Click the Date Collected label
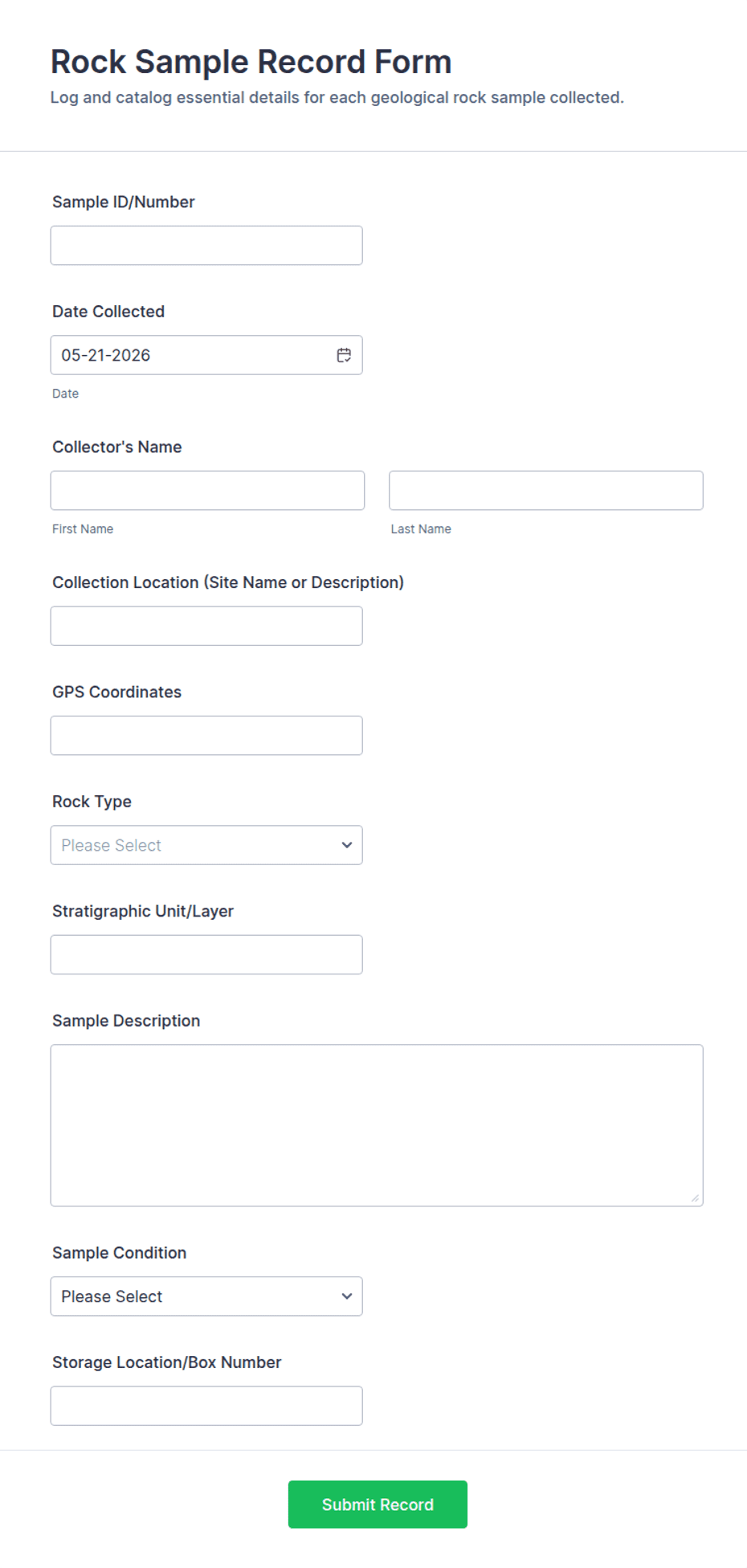The width and height of the screenshot is (747, 1568). coord(108,312)
